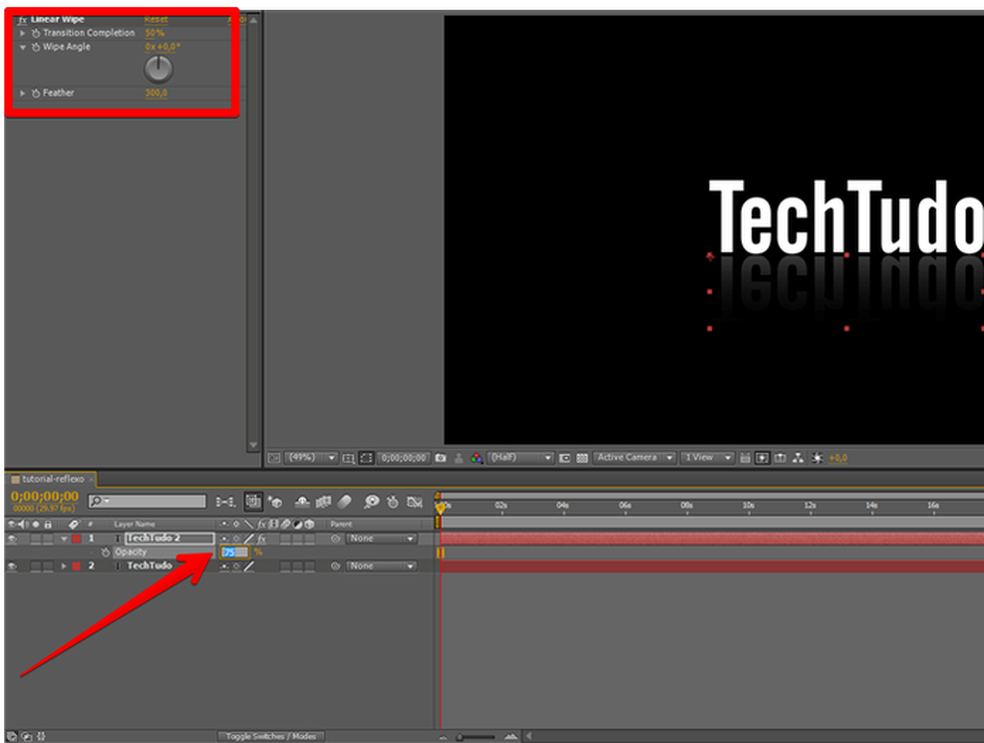Click the Feather 300,0 value
Viewport: 984px width, 743px height.
tap(156, 93)
